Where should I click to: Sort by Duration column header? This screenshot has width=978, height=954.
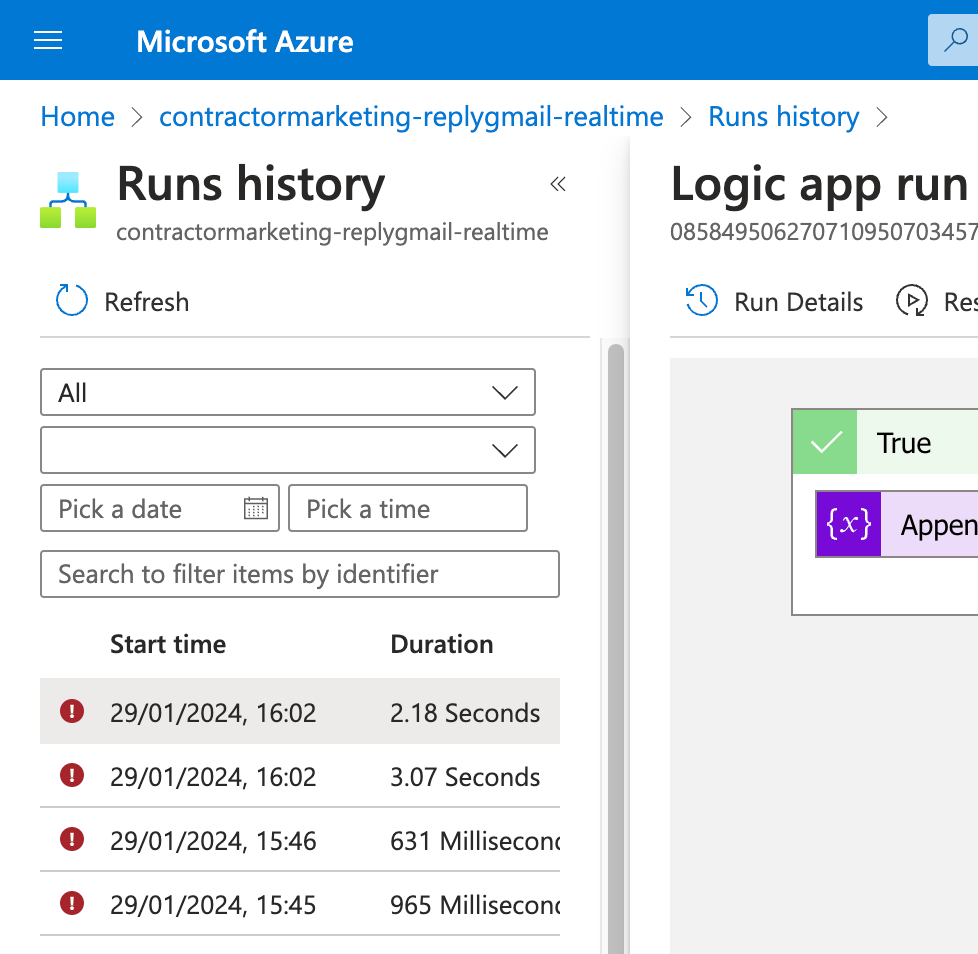pos(442,644)
